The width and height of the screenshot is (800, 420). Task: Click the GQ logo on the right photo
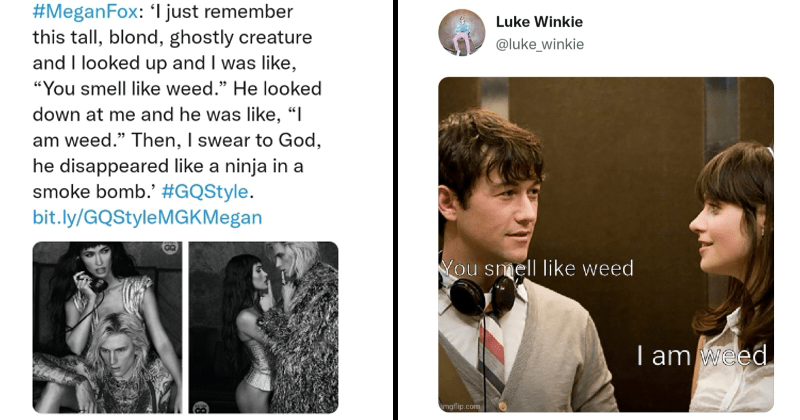click(x=202, y=405)
